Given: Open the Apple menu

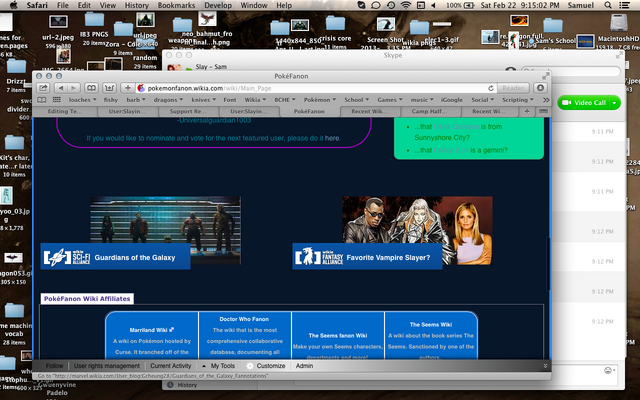Looking at the screenshot, I should pyautogui.click(x=13, y=5).
